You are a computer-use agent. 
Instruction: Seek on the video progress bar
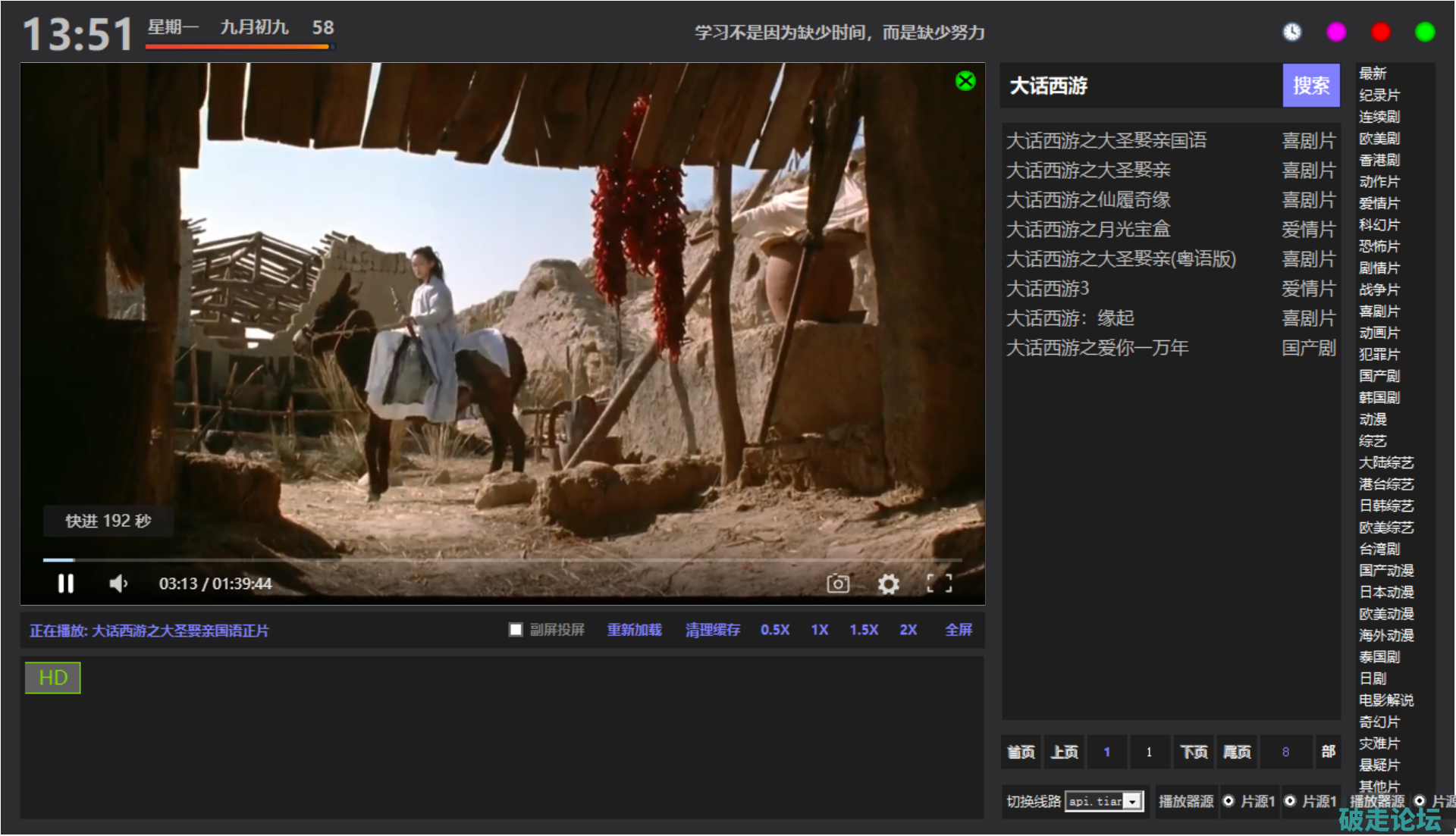point(500,560)
